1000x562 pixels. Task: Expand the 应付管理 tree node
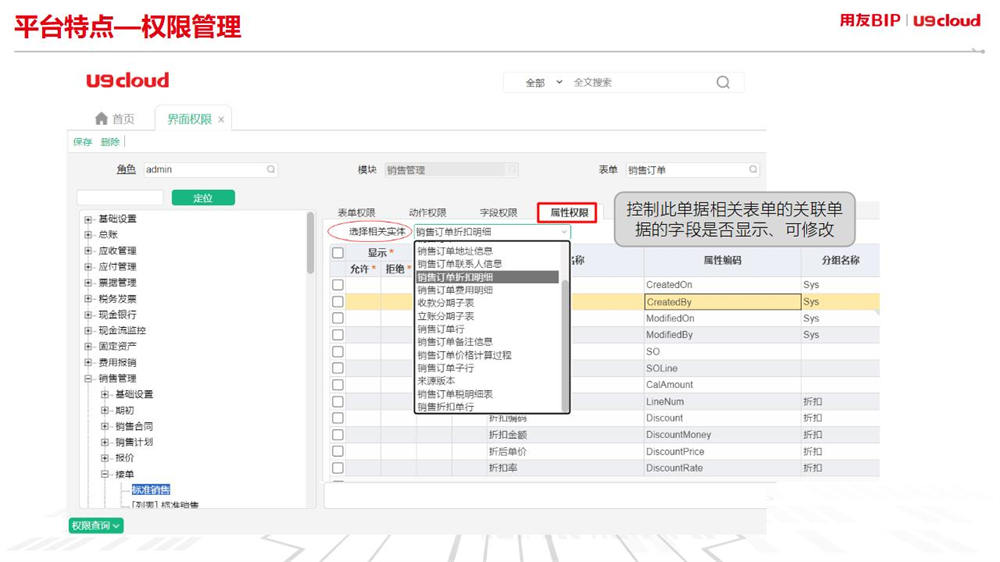click(88, 267)
